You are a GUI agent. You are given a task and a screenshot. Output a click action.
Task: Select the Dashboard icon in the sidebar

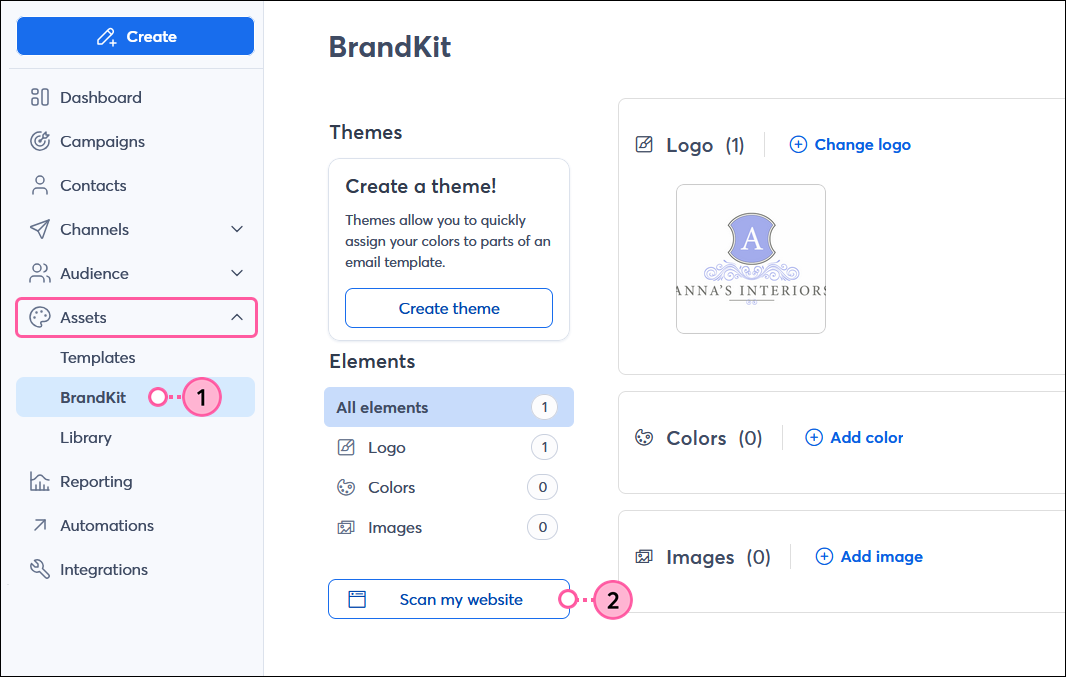click(40, 97)
